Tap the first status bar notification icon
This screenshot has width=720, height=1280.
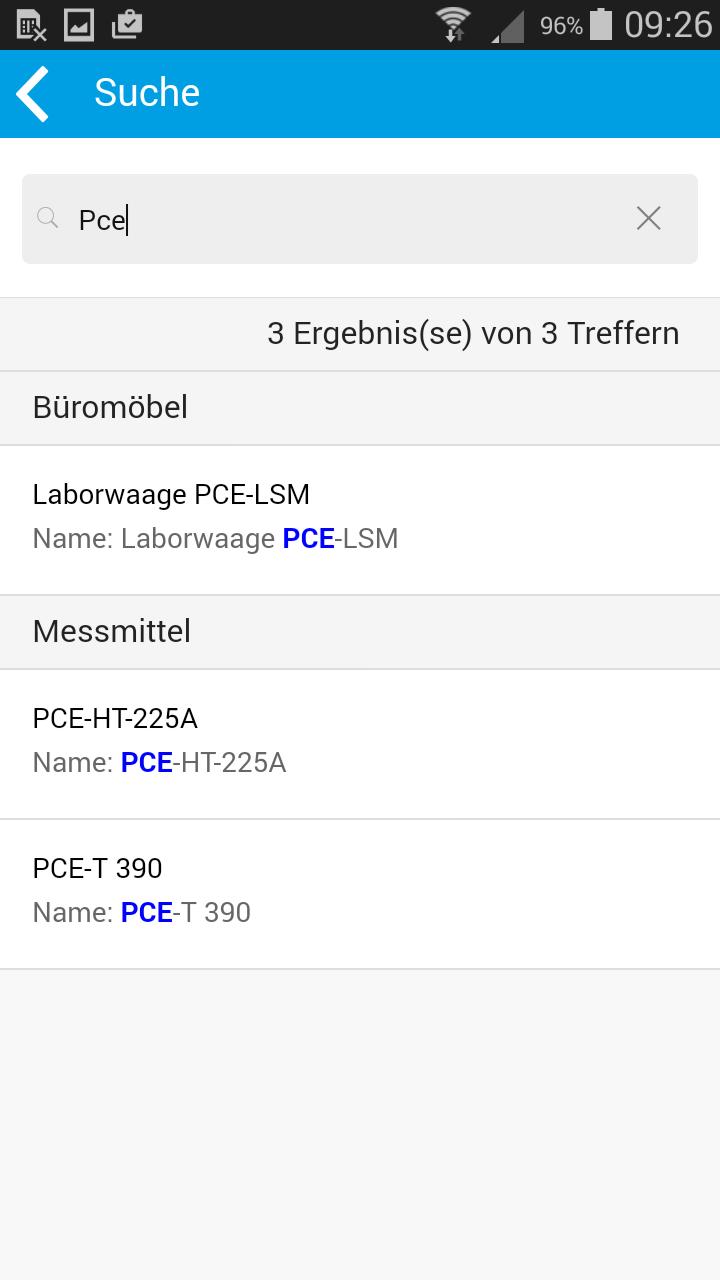click(x=32, y=25)
